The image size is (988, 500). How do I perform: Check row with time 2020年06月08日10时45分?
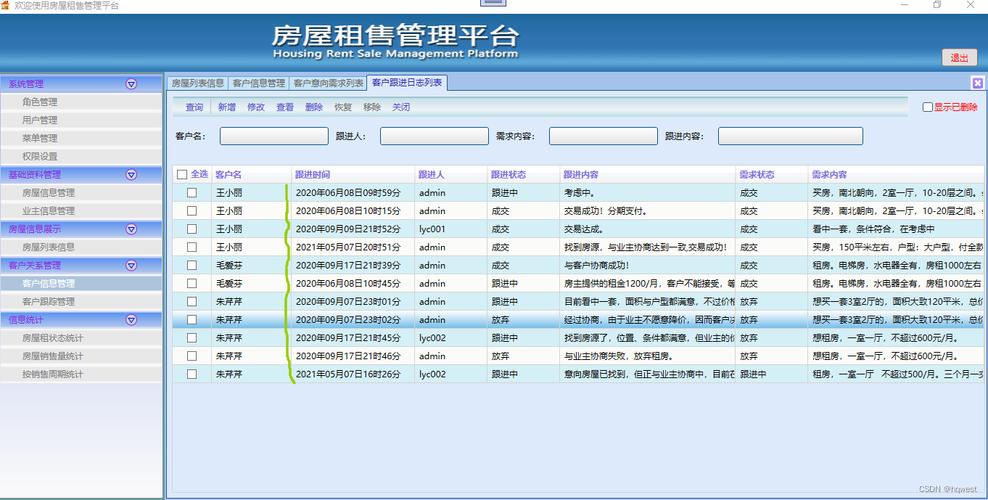click(x=192, y=284)
